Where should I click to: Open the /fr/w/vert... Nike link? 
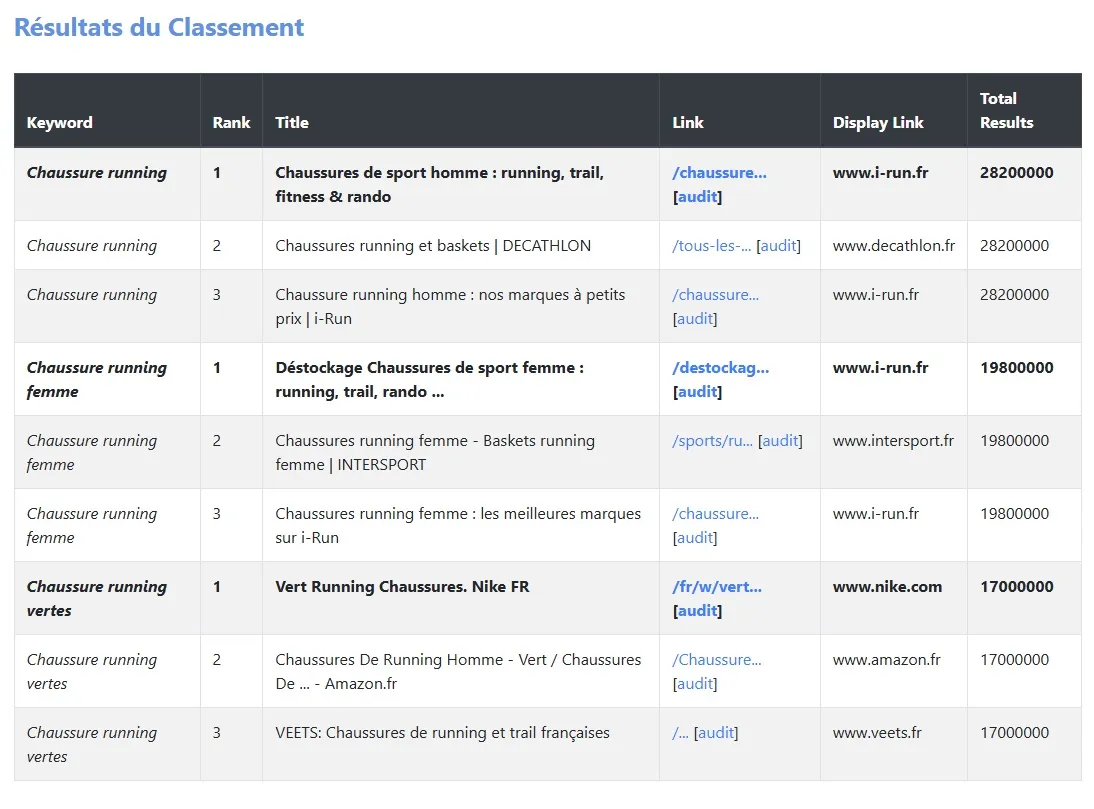pyautogui.click(x=717, y=587)
